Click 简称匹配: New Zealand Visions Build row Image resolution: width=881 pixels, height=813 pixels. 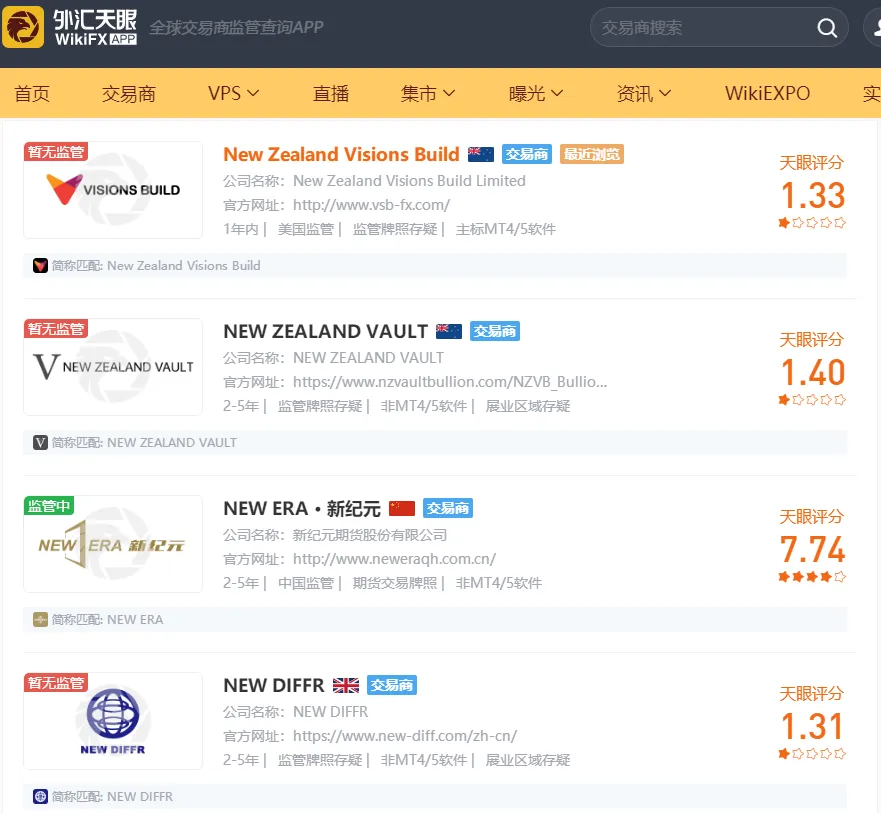[x=435, y=266]
